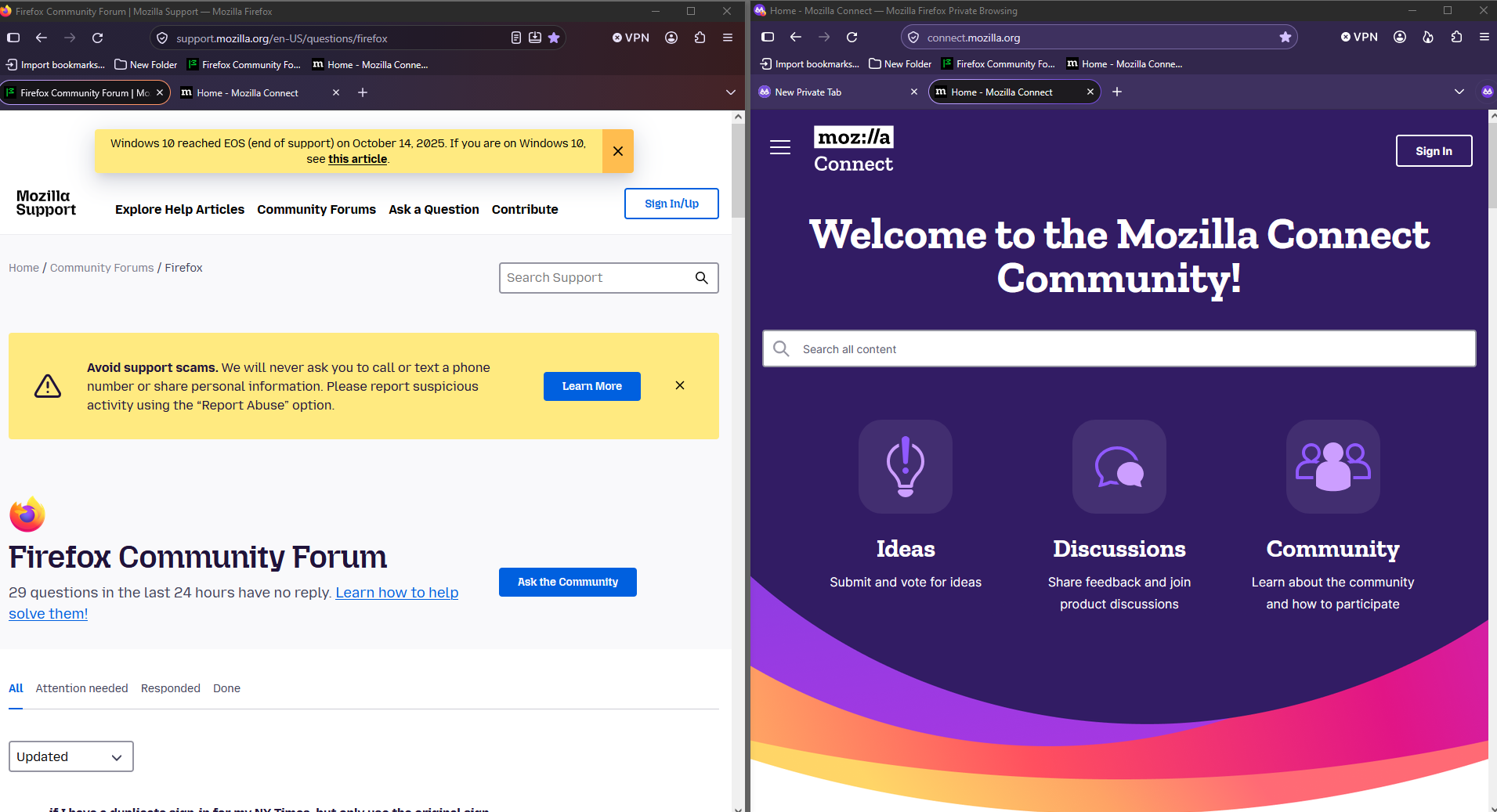Click the Discussions chat bubbles icon
This screenshot has width=1497, height=812.
pos(1119,467)
